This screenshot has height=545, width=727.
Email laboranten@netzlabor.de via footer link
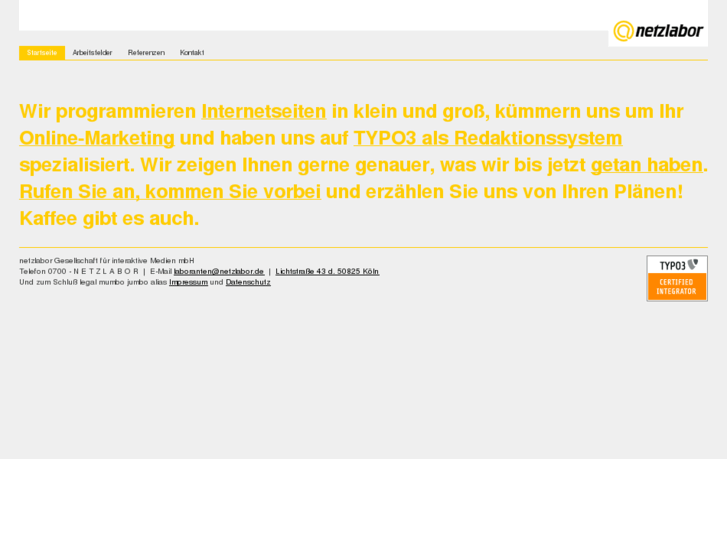219,271
